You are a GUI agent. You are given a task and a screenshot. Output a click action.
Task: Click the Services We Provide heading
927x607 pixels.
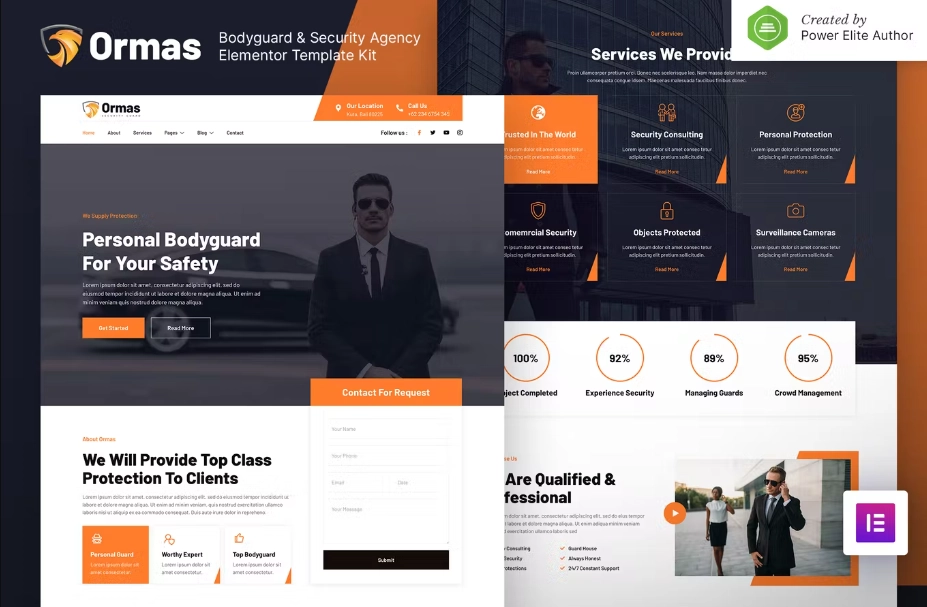(662, 54)
